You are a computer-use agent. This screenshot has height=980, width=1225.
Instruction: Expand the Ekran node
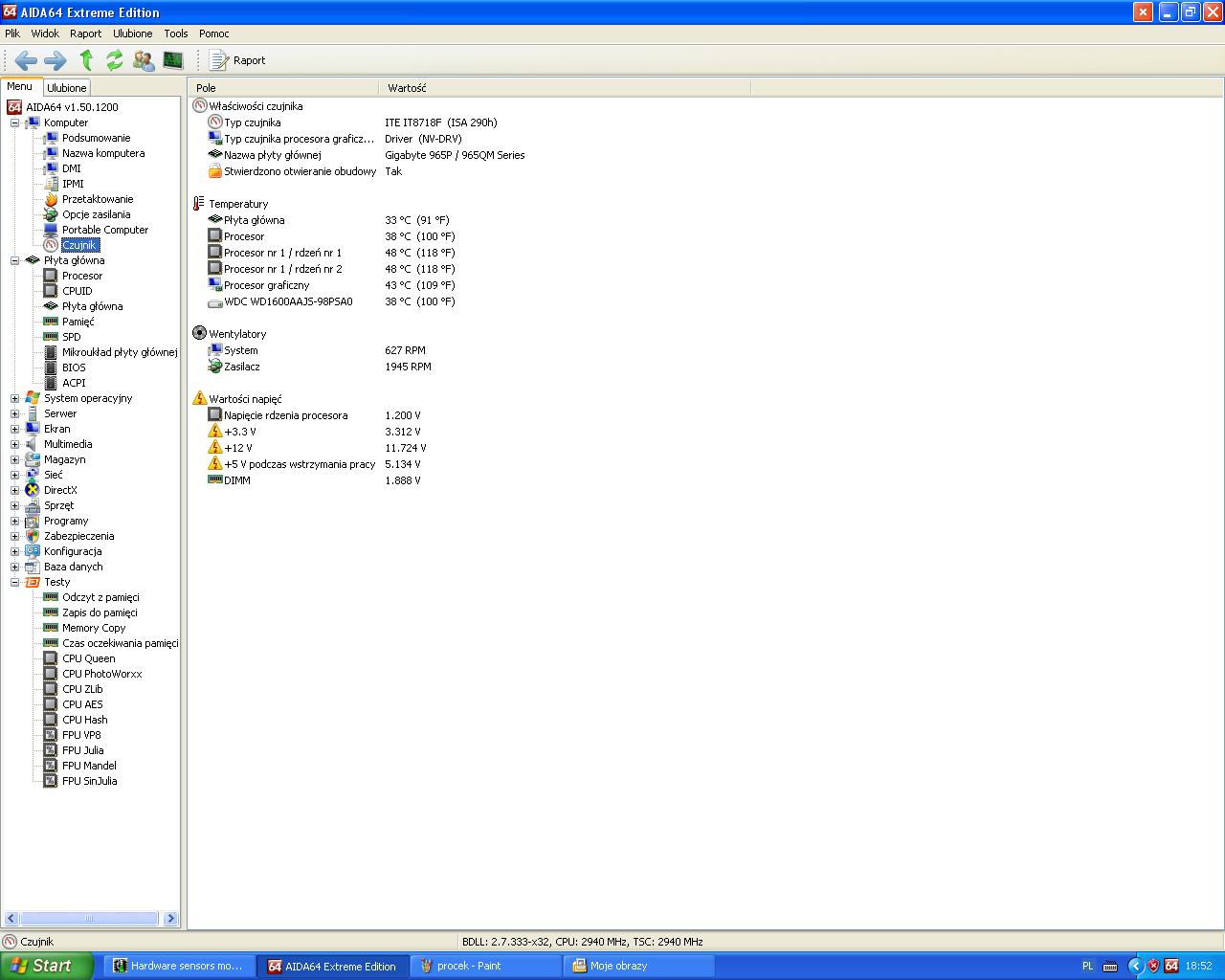pos(14,429)
